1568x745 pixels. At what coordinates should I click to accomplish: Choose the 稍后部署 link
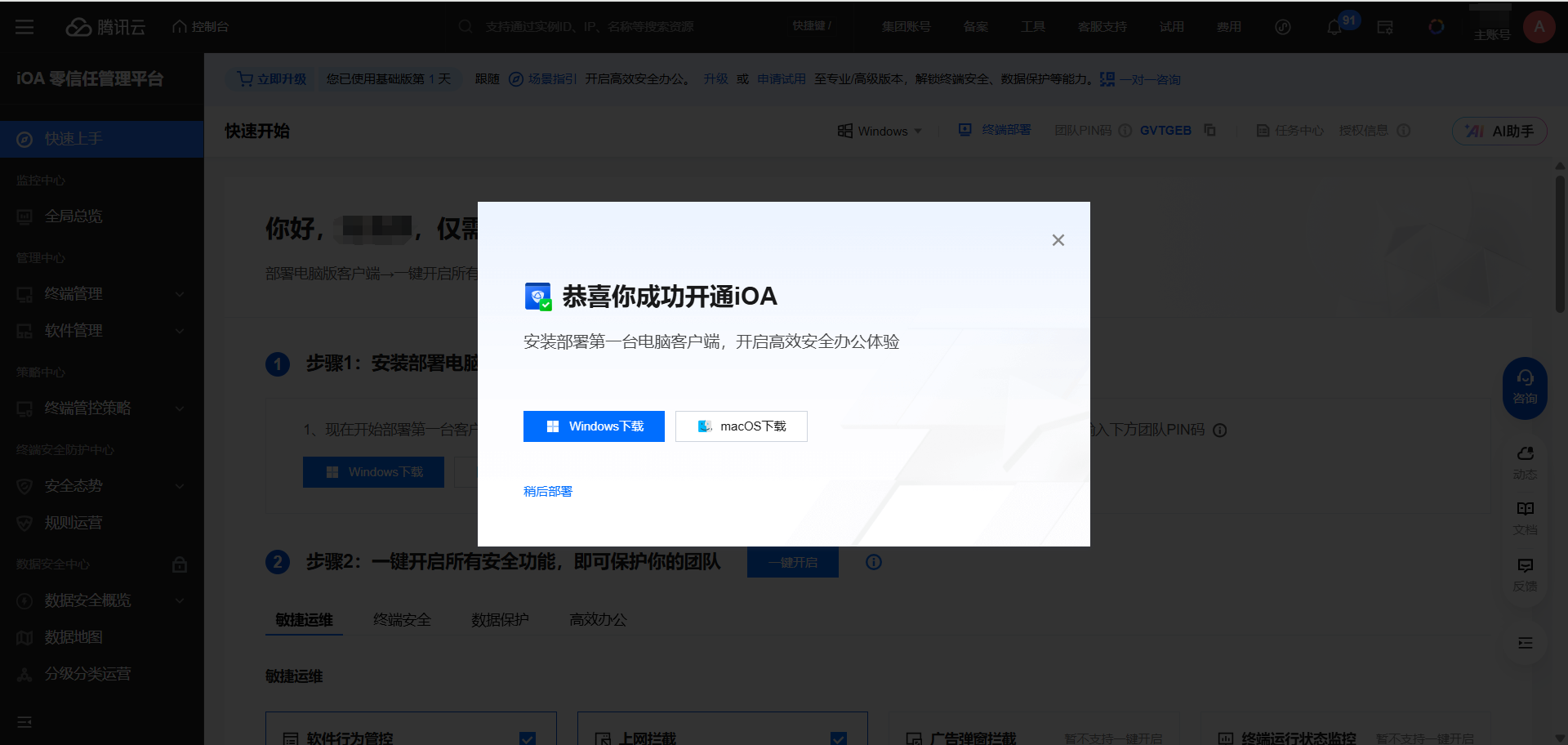(x=548, y=491)
